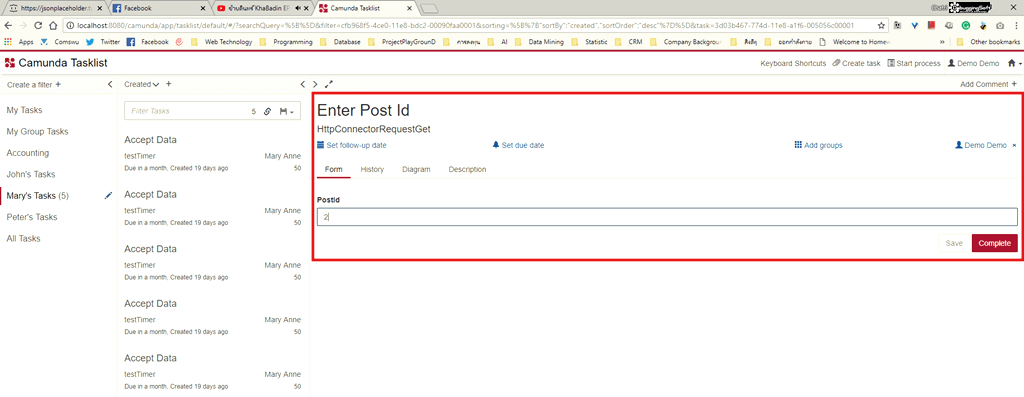This screenshot has width=1024, height=397.
Task: Click the red Complete button
Action: tap(995, 243)
